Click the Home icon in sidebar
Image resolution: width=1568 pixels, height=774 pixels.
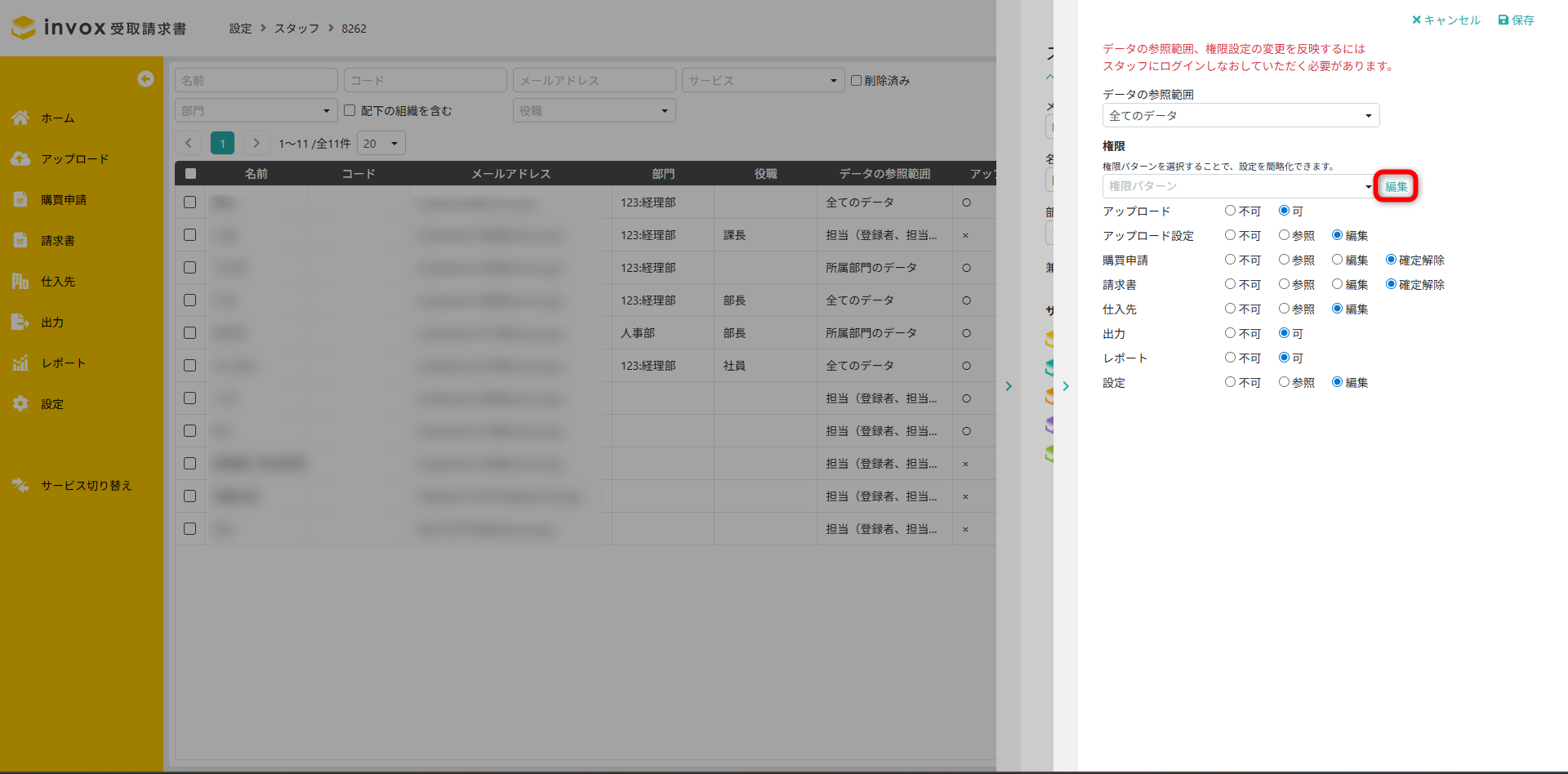click(x=20, y=118)
